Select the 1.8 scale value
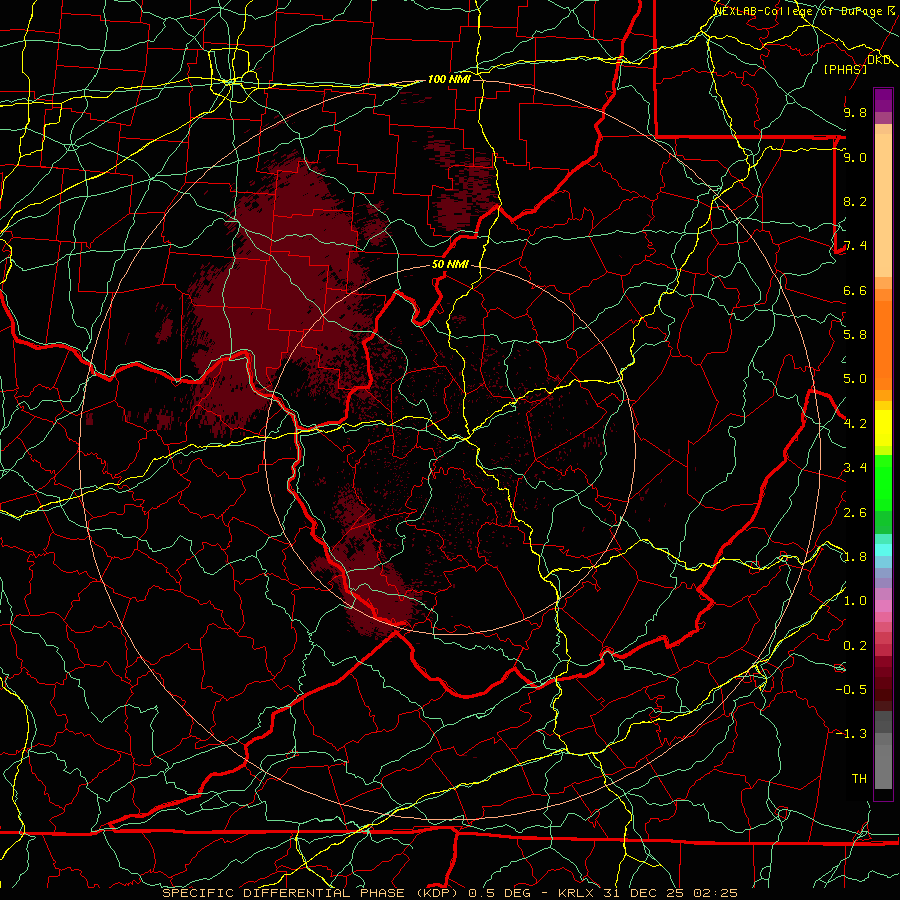Viewport: 900px width, 900px height. click(855, 557)
